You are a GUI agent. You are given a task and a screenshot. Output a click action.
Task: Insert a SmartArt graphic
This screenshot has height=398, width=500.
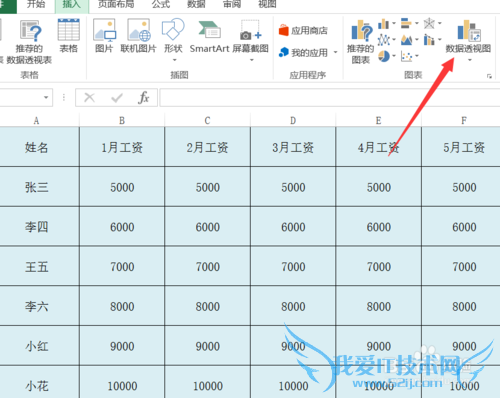(x=209, y=36)
